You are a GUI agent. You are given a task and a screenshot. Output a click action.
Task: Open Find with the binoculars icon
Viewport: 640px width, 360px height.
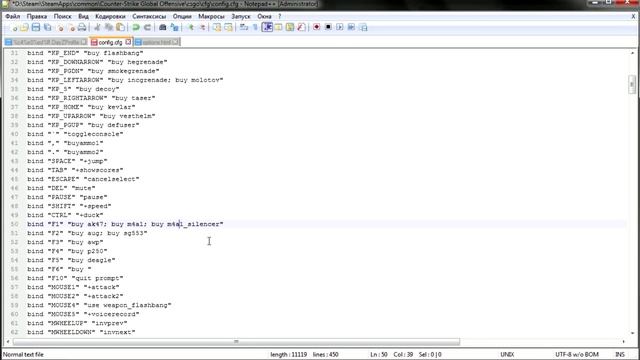point(162,27)
